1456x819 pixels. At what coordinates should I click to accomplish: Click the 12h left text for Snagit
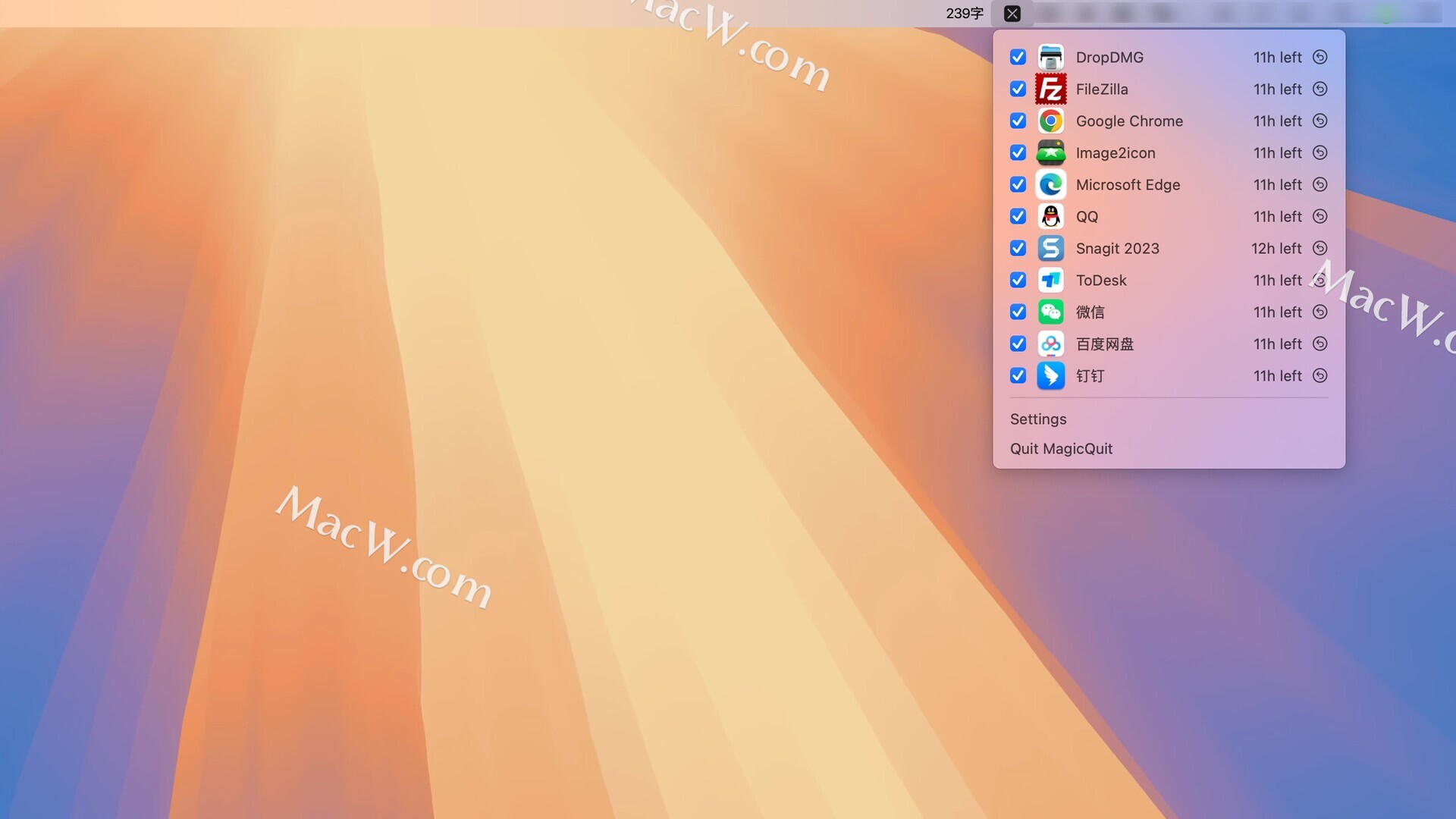click(x=1276, y=248)
